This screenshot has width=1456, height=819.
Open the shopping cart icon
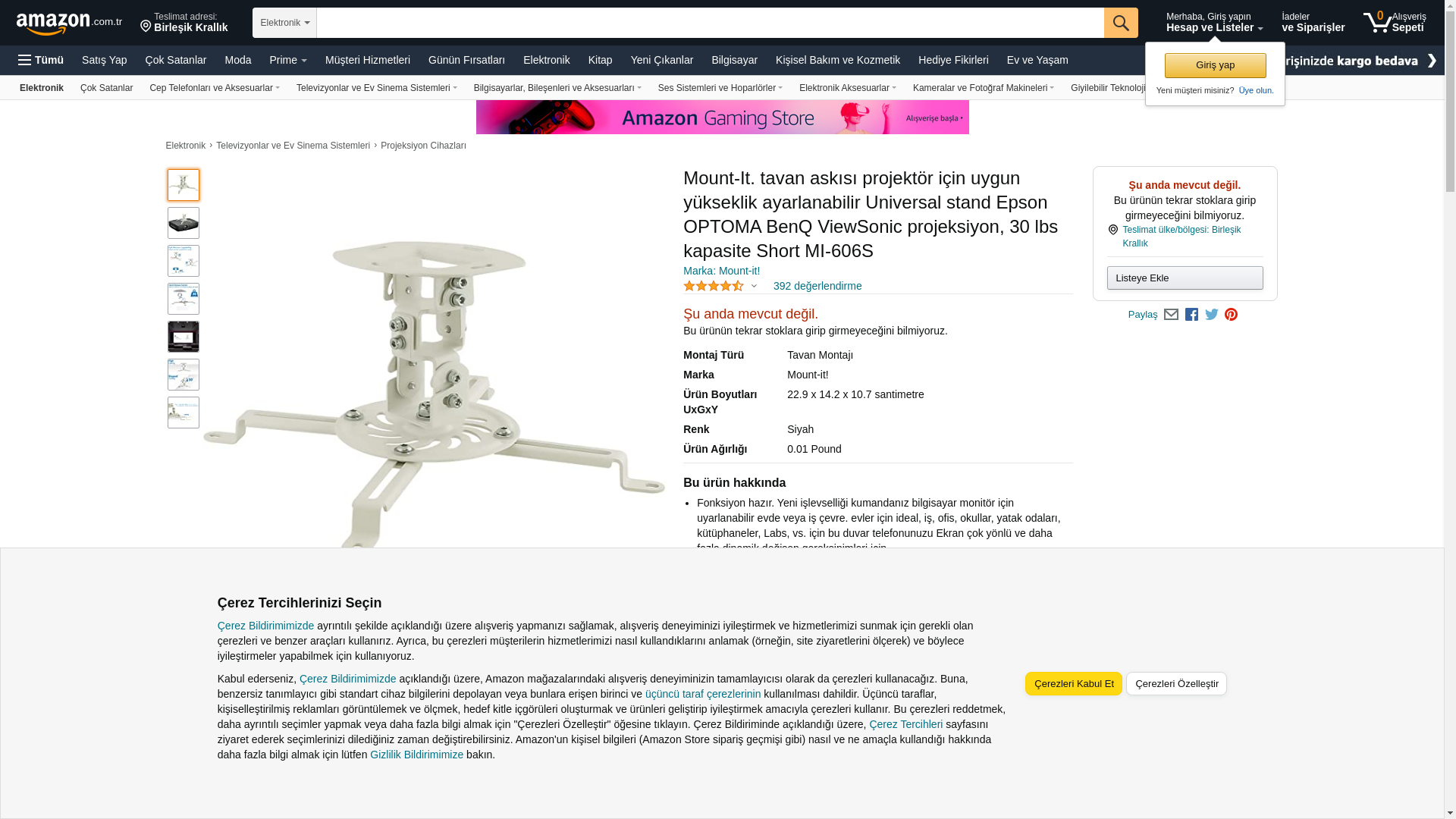tap(1394, 22)
